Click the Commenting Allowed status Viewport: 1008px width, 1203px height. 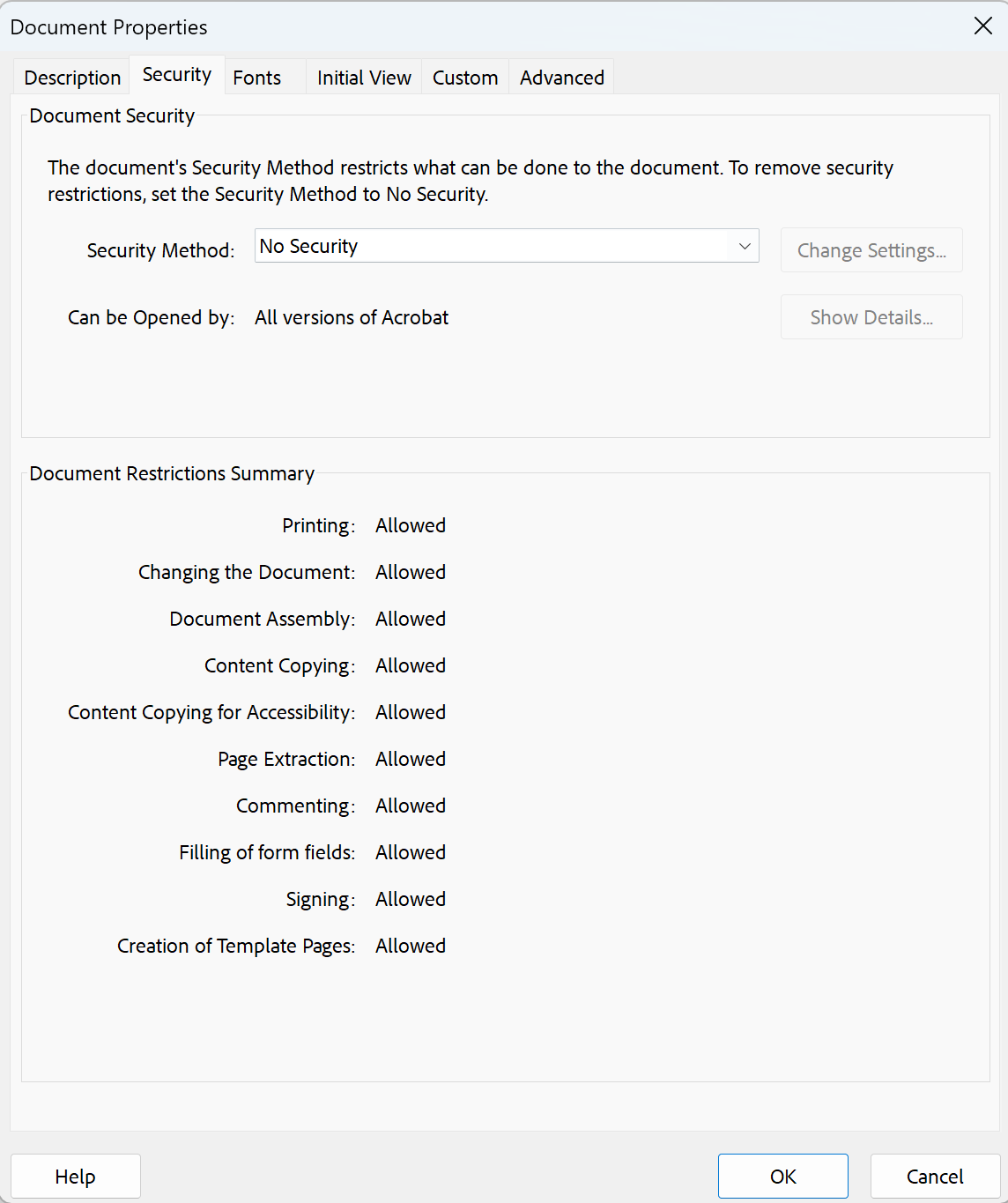tap(411, 806)
